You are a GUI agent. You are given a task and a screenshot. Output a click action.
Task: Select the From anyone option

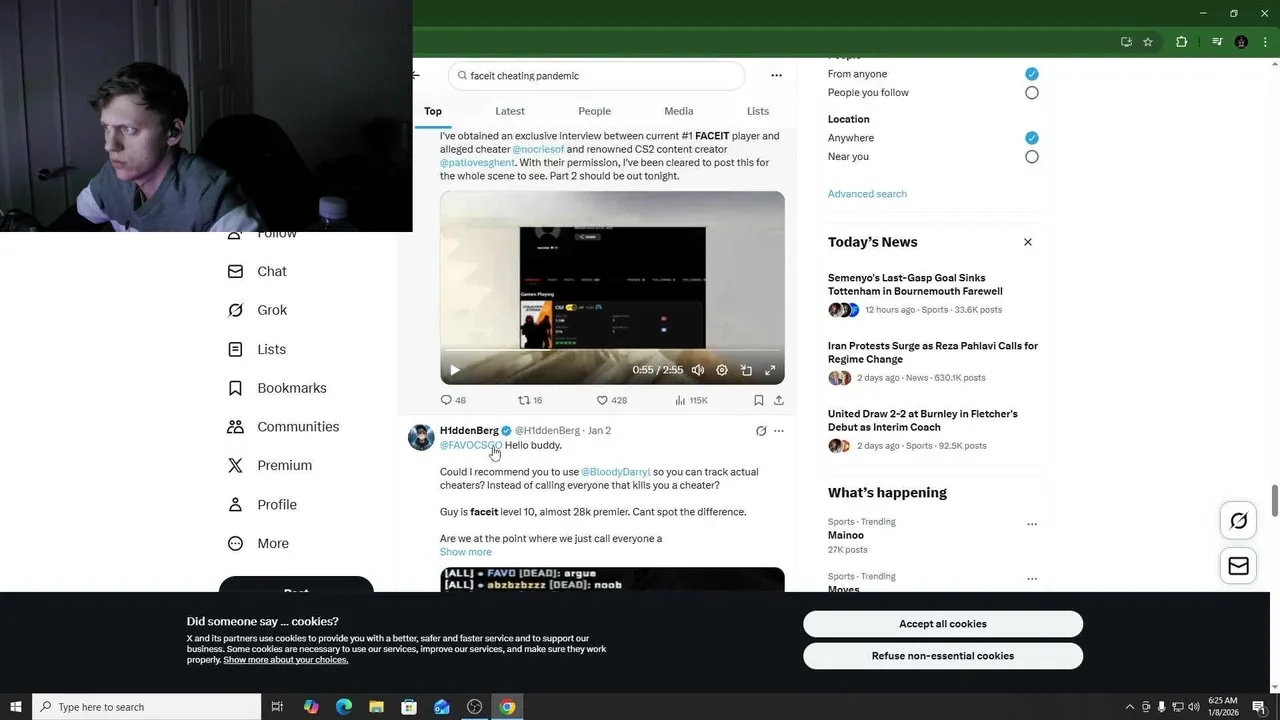[1032, 74]
